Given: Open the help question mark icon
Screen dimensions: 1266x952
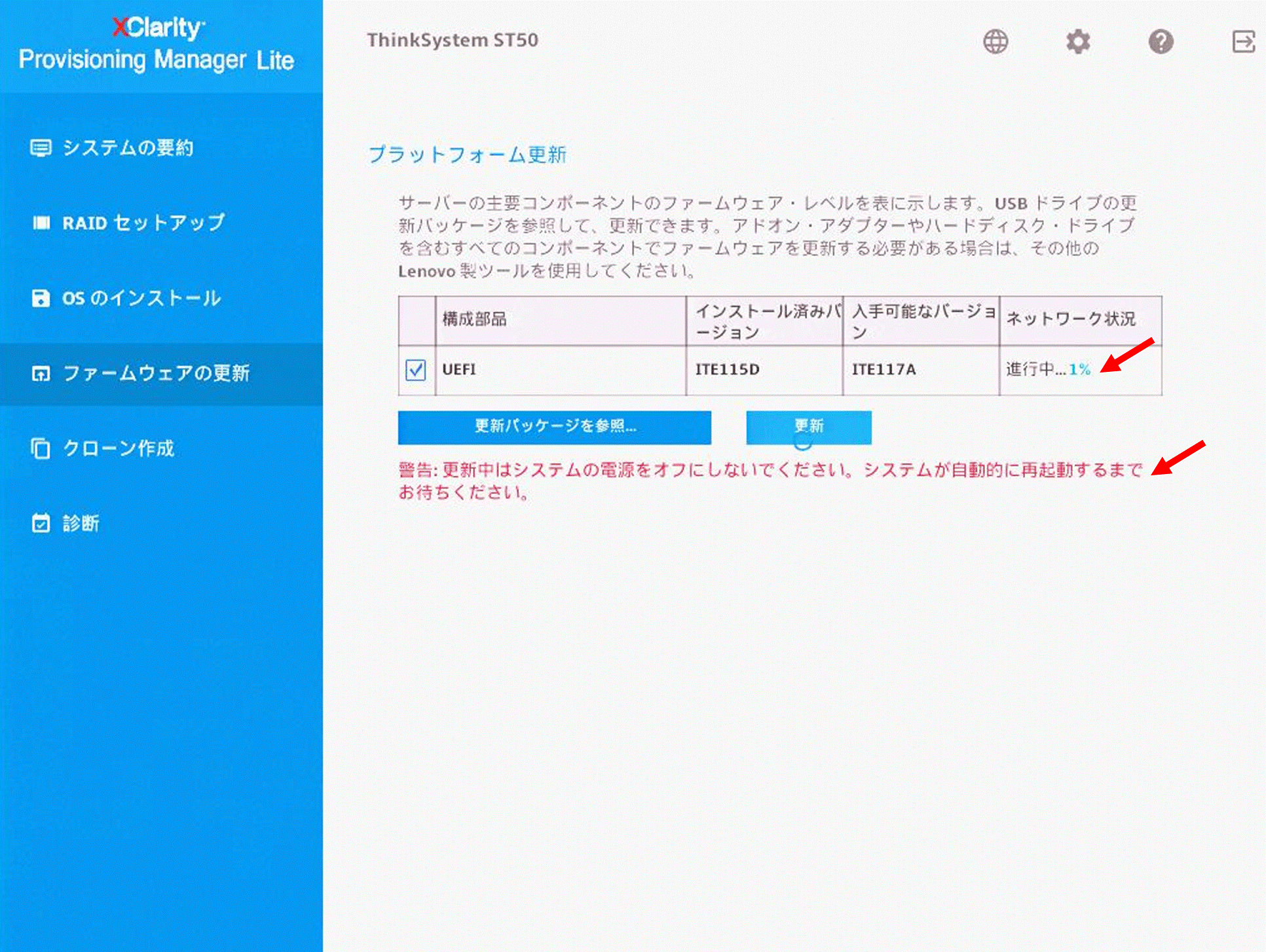Looking at the screenshot, I should [x=1161, y=42].
